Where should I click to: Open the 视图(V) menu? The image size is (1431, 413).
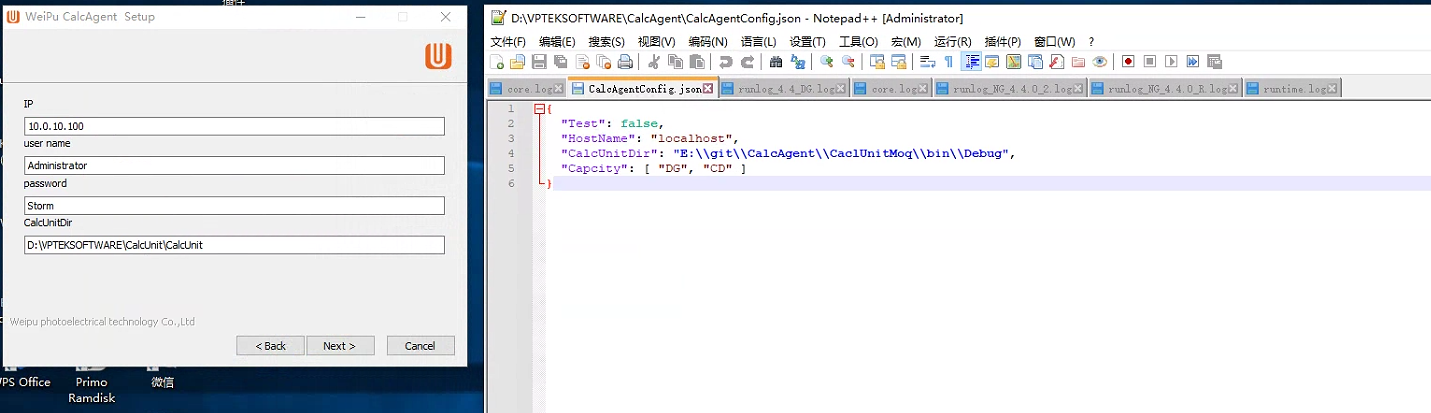click(x=656, y=41)
